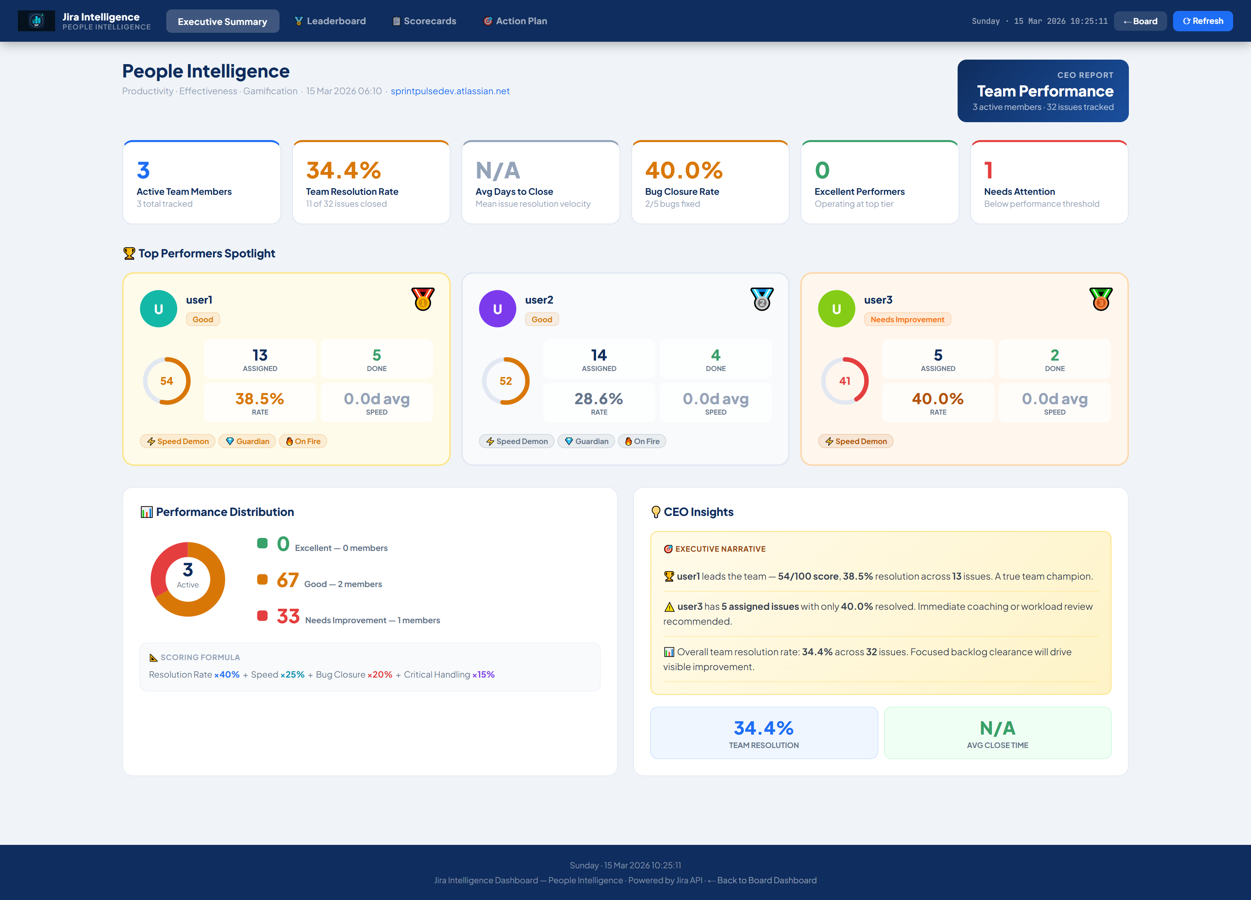
Task: Click Resolution Rate ×40% in the formula
Action: (x=194, y=675)
